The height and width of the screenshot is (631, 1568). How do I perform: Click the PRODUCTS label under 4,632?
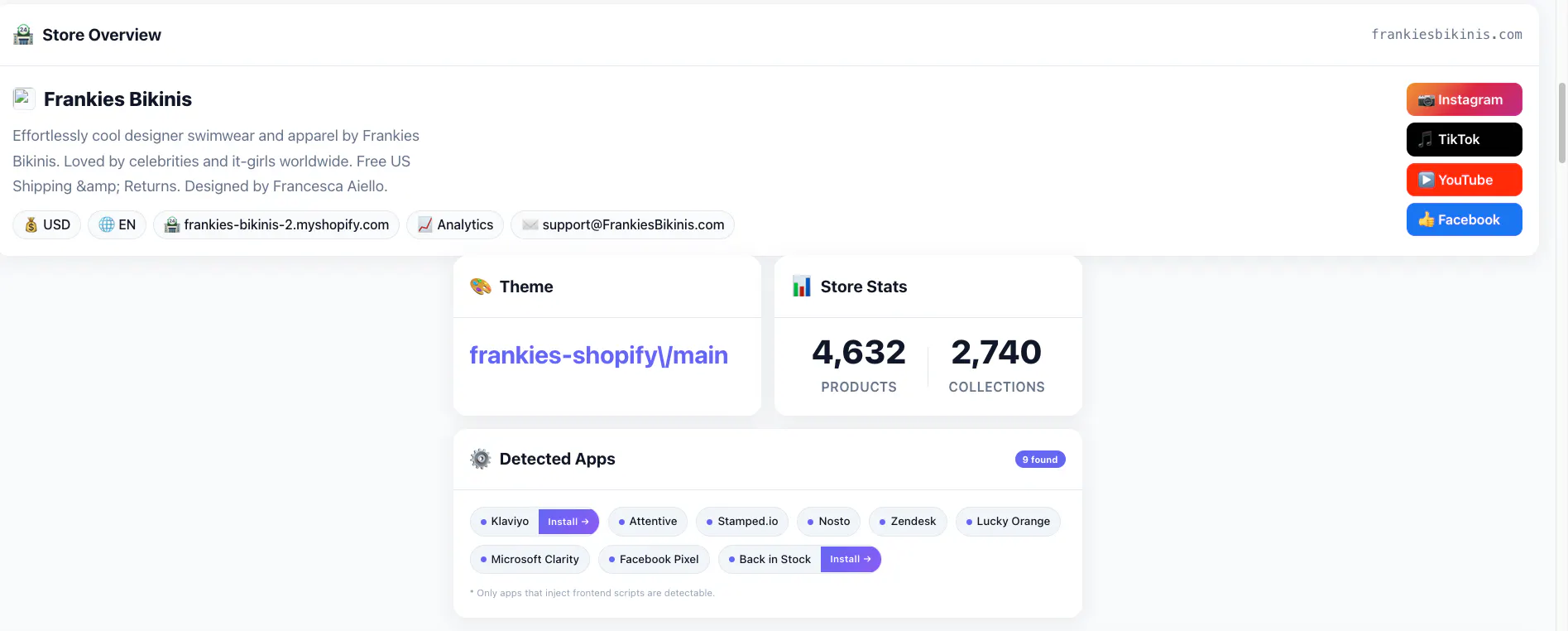point(859,387)
